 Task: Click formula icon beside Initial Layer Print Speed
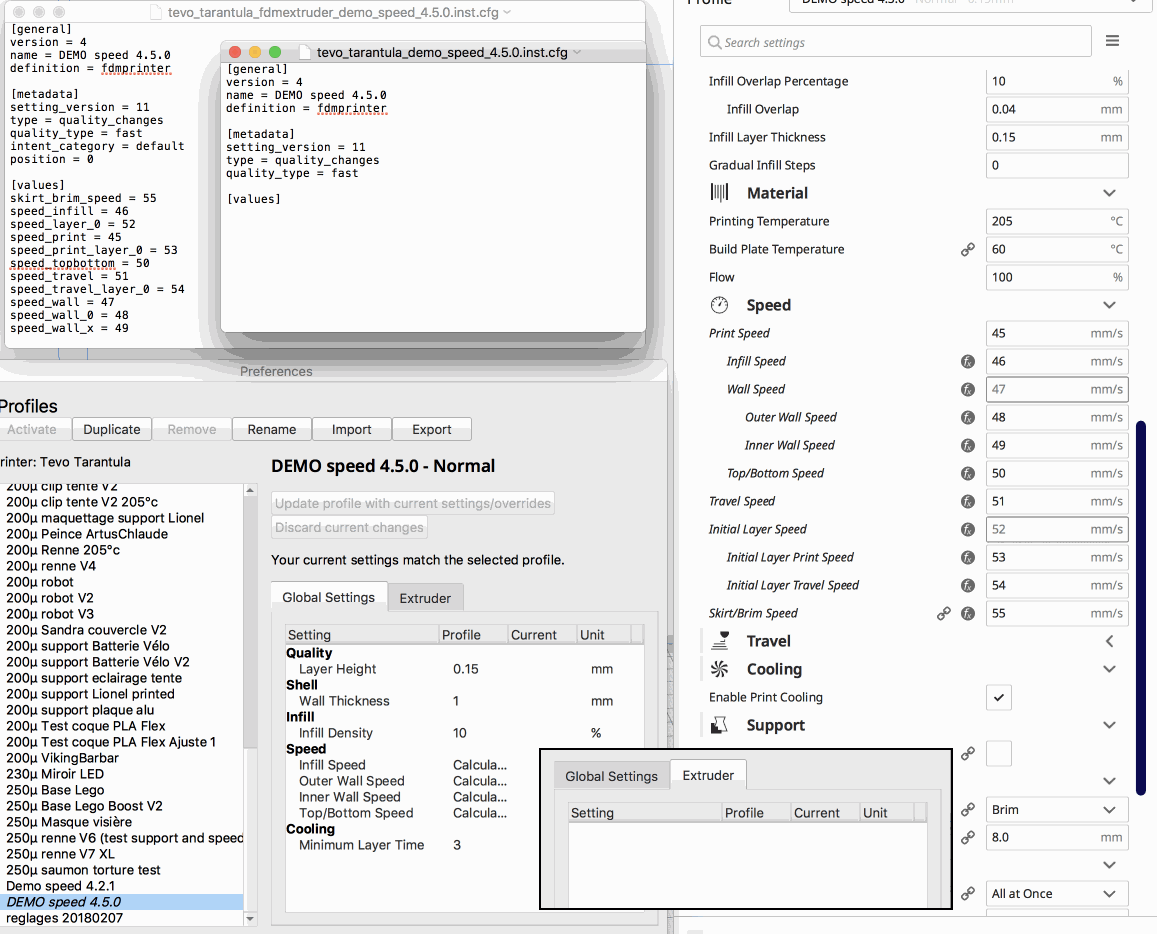pos(967,558)
